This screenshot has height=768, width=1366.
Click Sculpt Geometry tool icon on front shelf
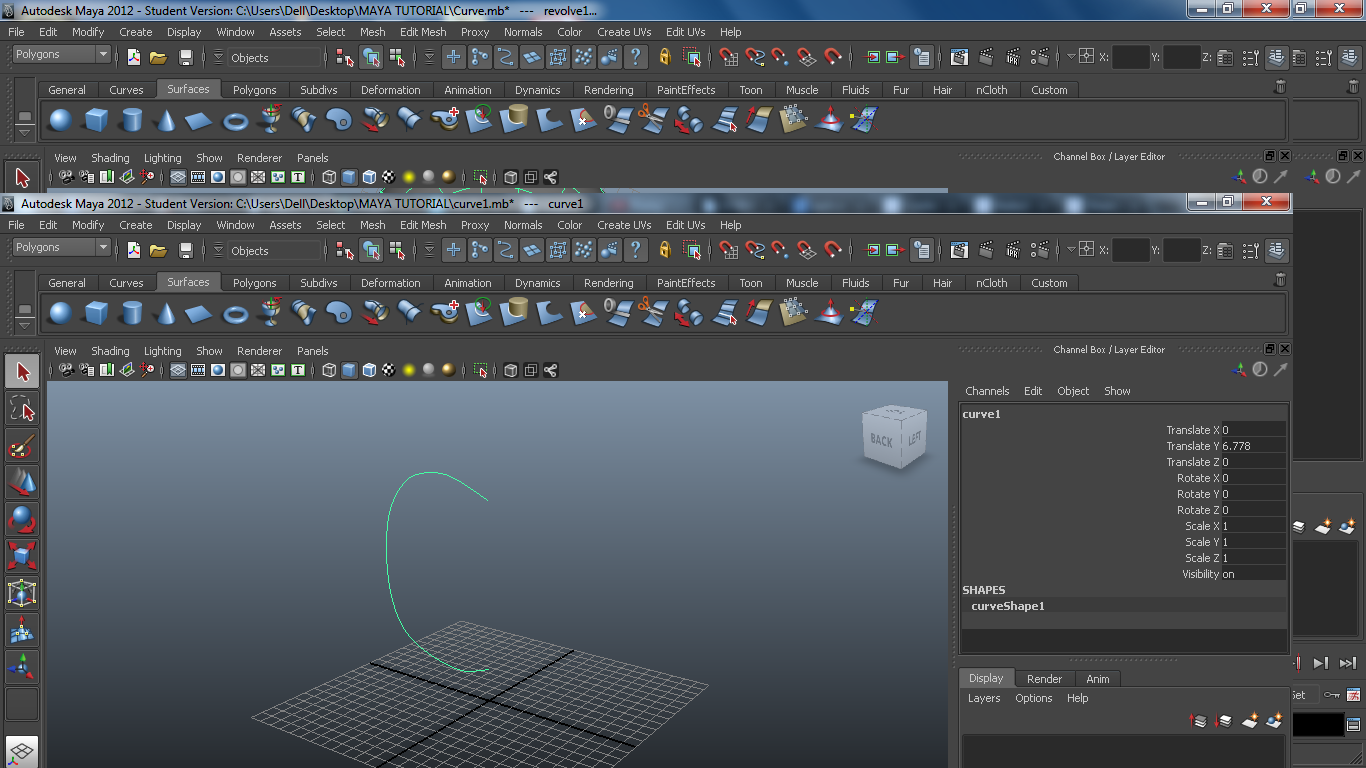tap(828, 314)
